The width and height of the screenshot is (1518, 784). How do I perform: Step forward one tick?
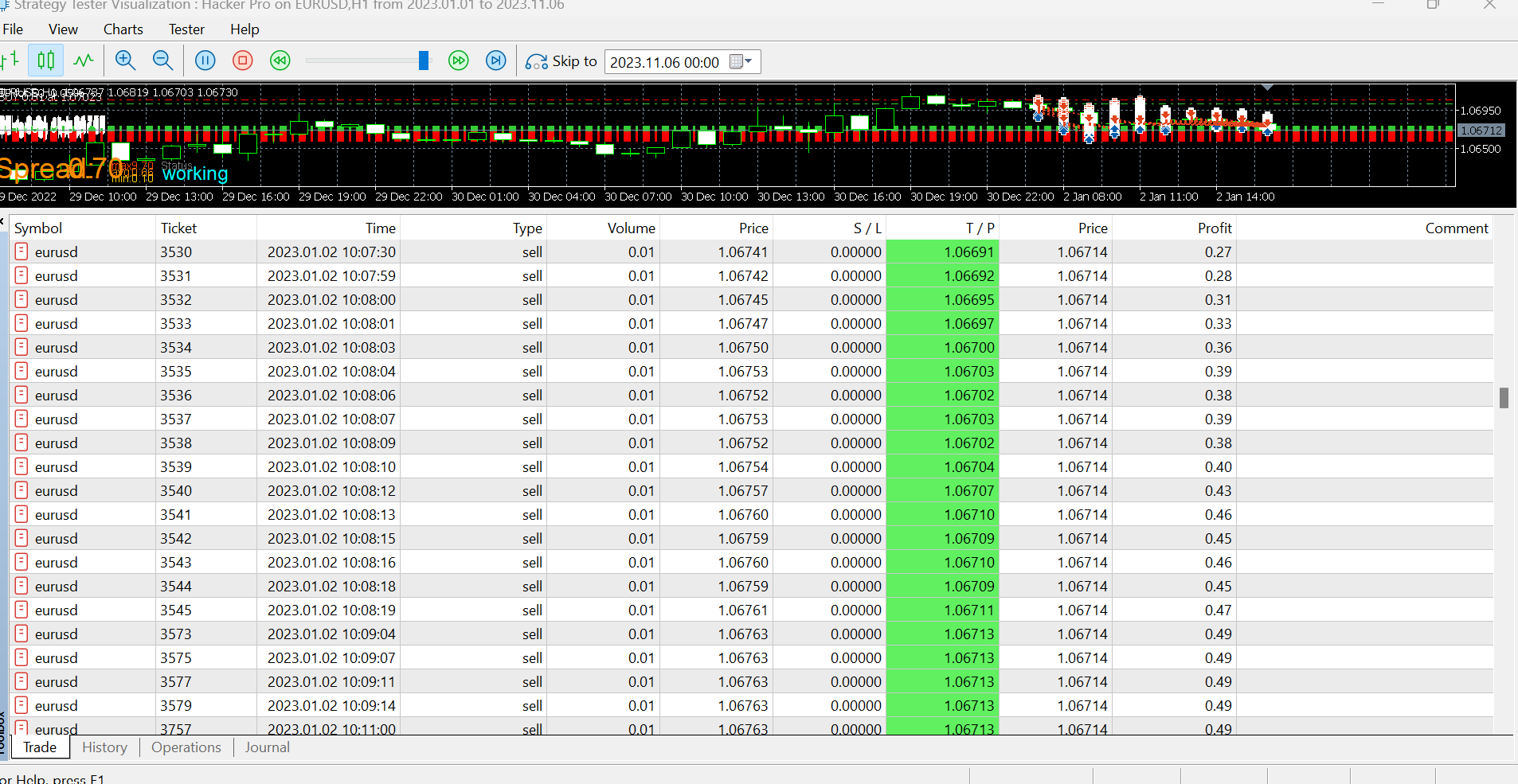coord(496,60)
